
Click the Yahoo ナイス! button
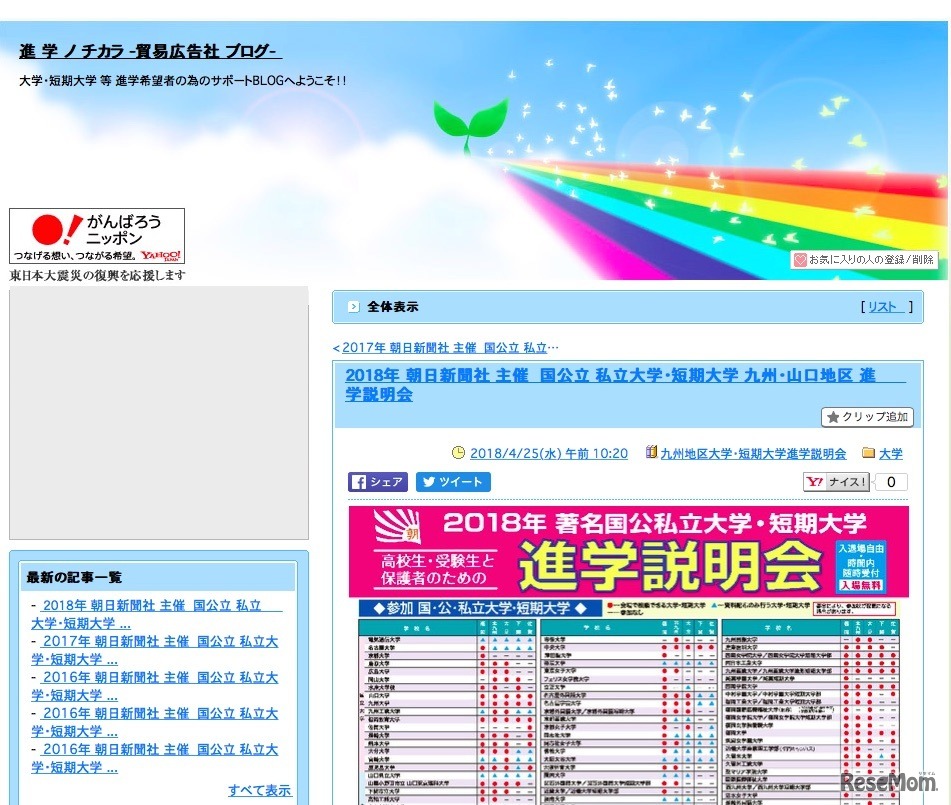coord(836,482)
